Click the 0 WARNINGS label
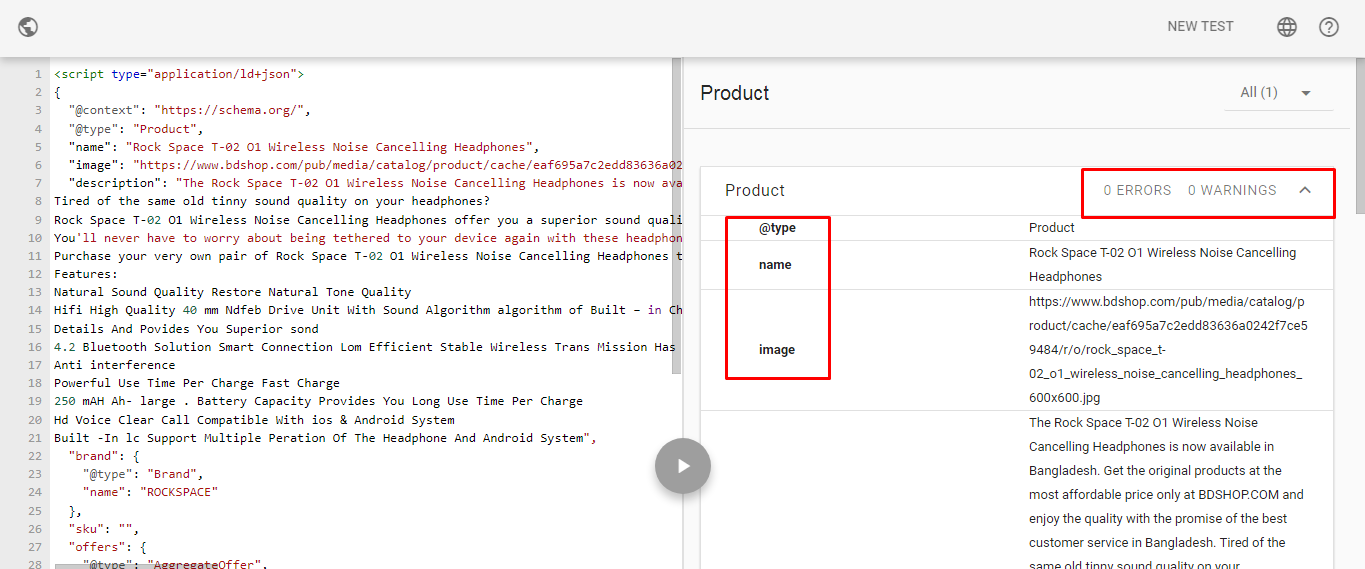The width and height of the screenshot is (1365, 569). pyautogui.click(x=1232, y=190)
